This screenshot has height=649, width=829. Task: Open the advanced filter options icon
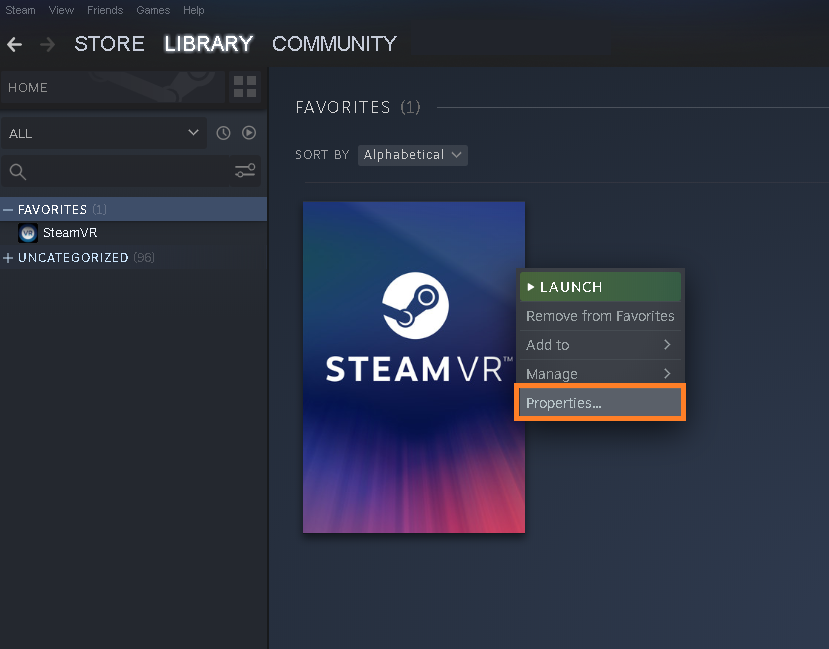(245, 171)
